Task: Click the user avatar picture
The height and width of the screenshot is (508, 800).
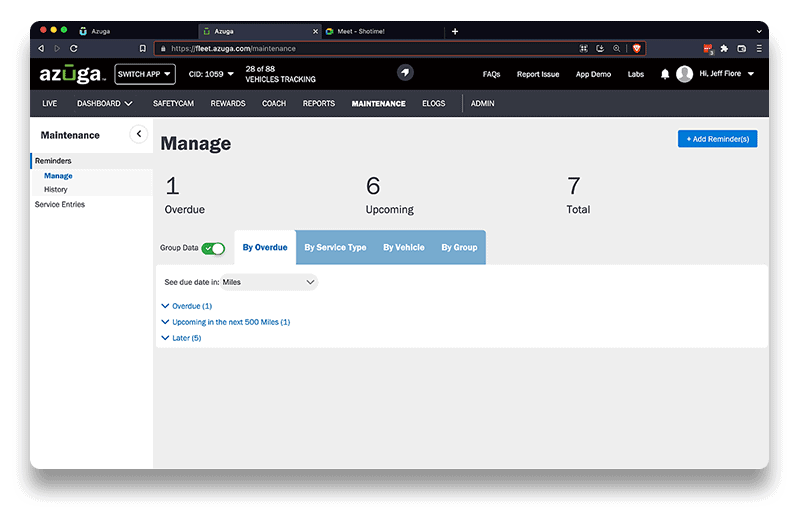Action: [x=684, y=74]
